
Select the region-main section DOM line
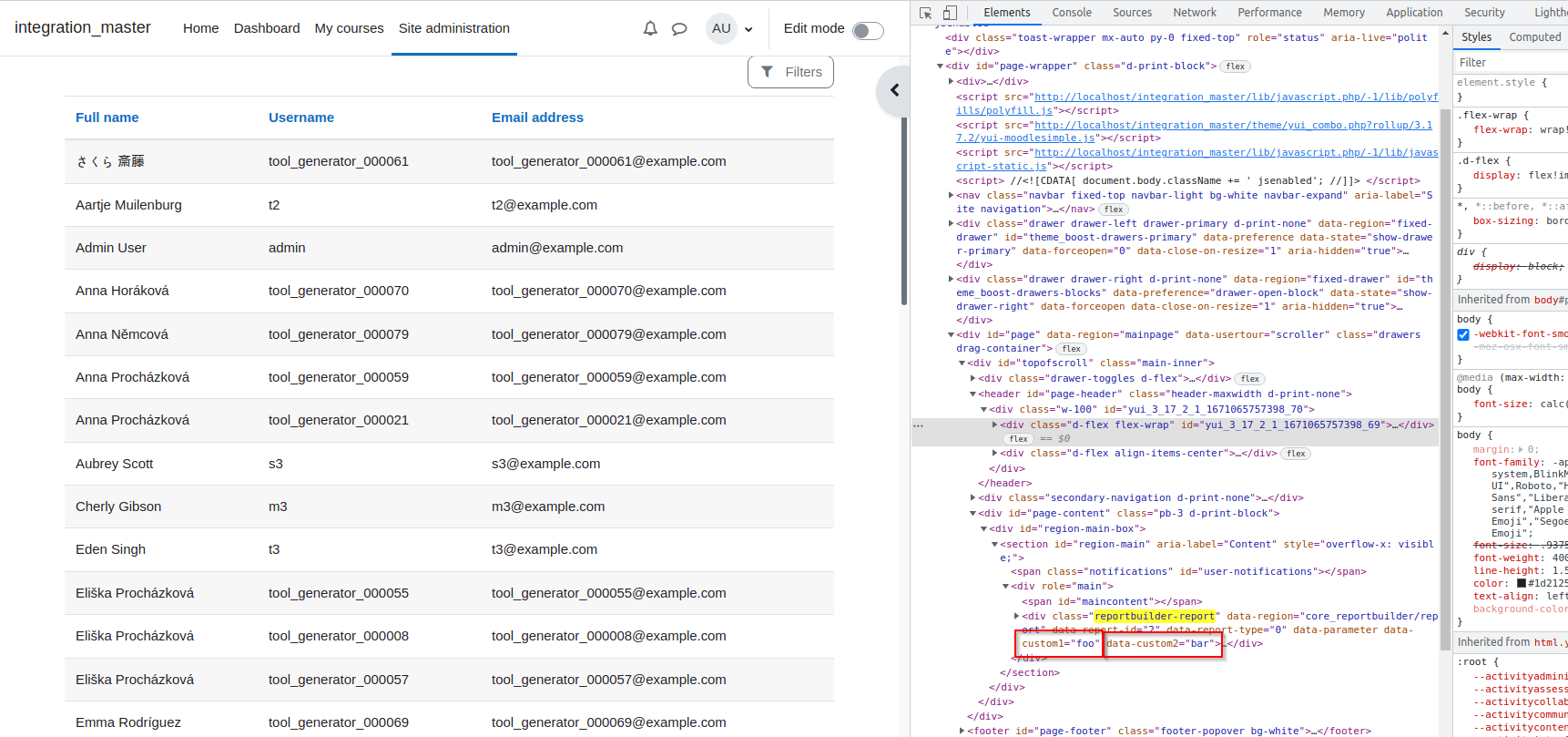point(1216,551)
